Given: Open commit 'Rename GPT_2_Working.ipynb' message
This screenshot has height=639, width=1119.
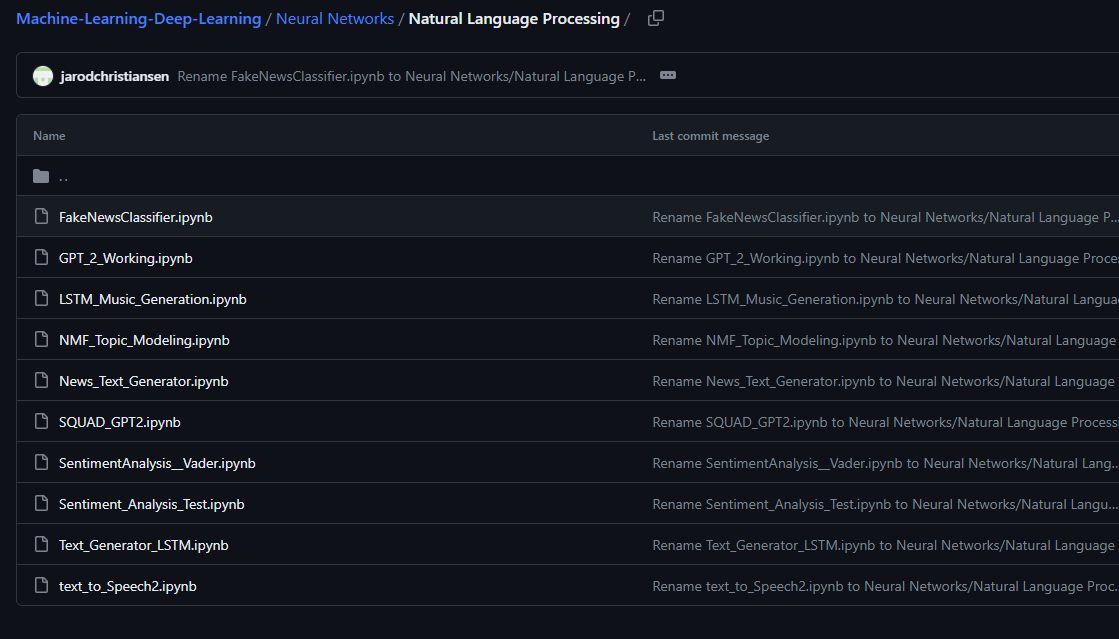Looking at the screenshot, I should pyautogui.click(x=885, y=258).
